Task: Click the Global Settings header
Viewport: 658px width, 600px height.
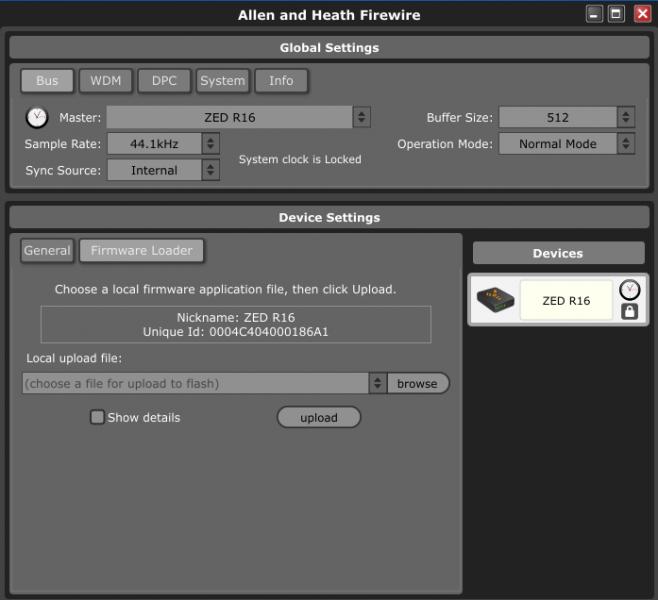Action: tap(329, 47)
